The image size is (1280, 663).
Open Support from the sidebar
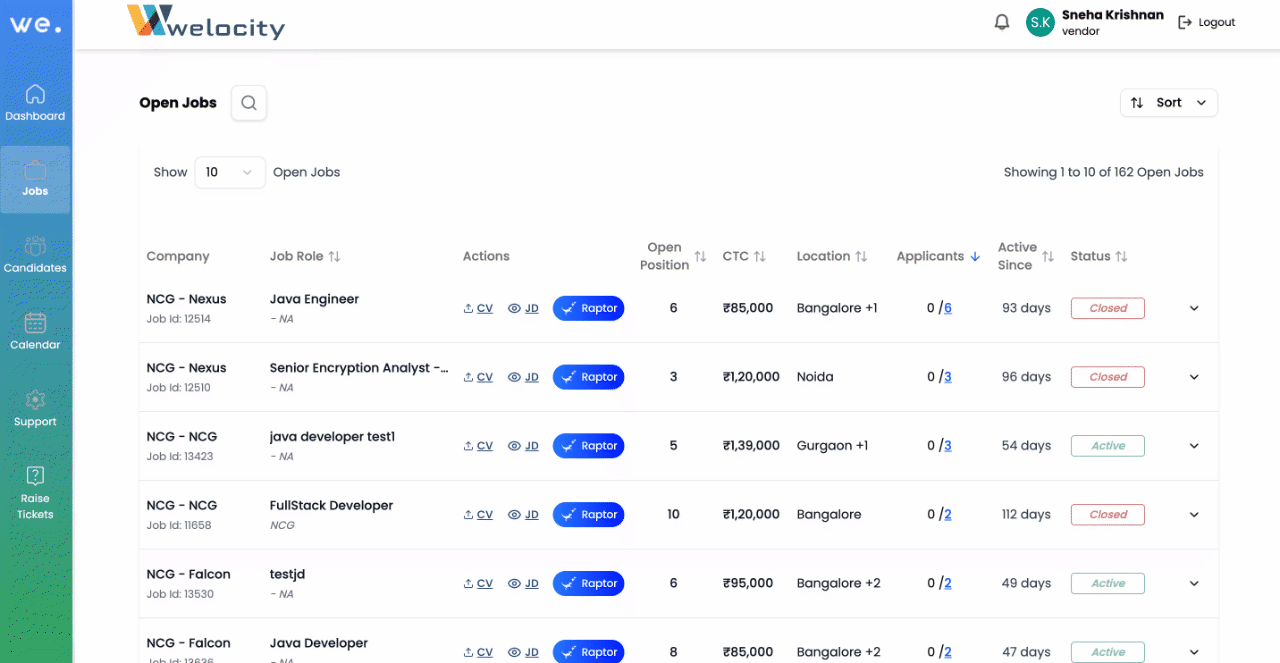[35, 408]
